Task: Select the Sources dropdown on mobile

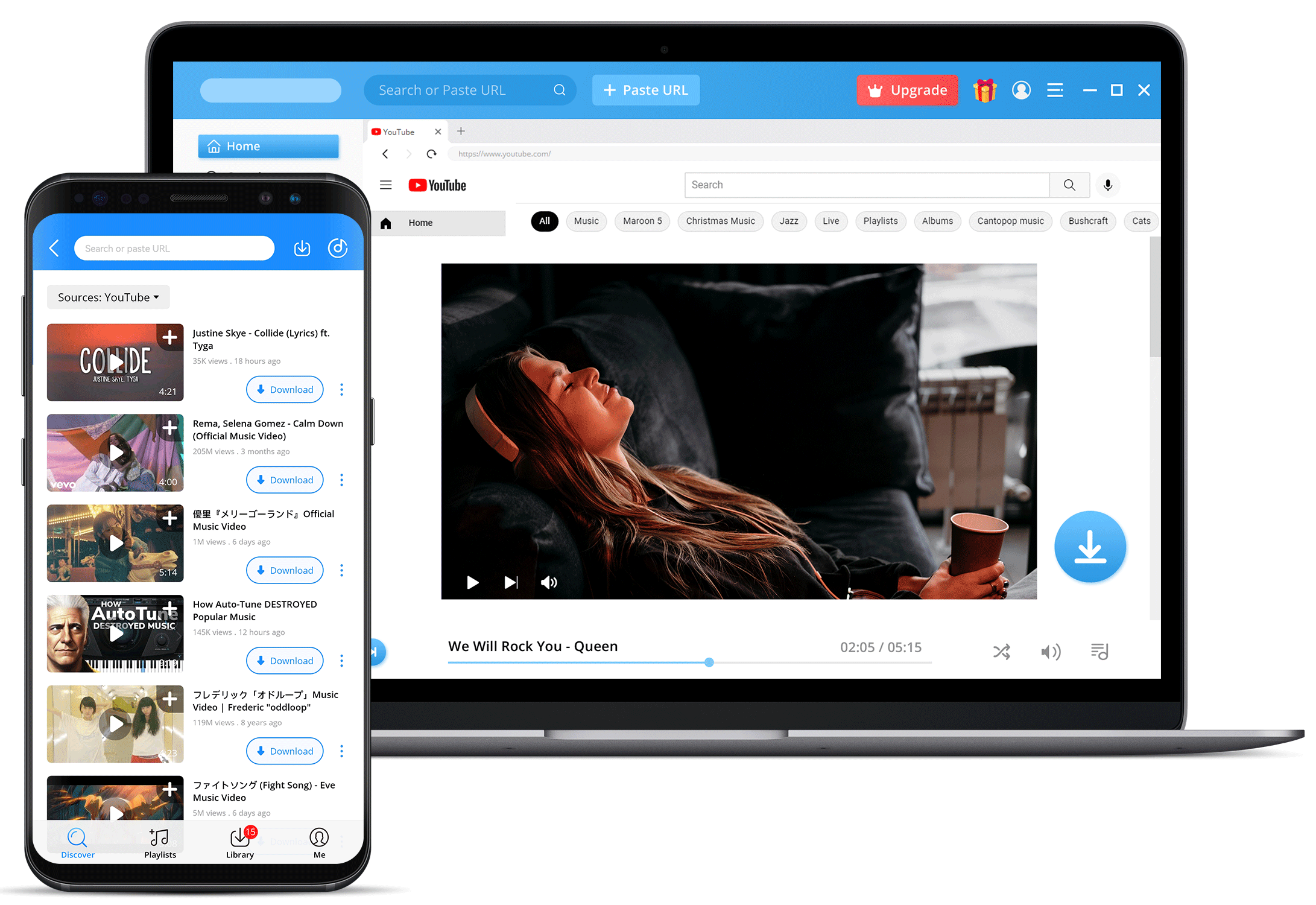Action: tap(108, 296)
